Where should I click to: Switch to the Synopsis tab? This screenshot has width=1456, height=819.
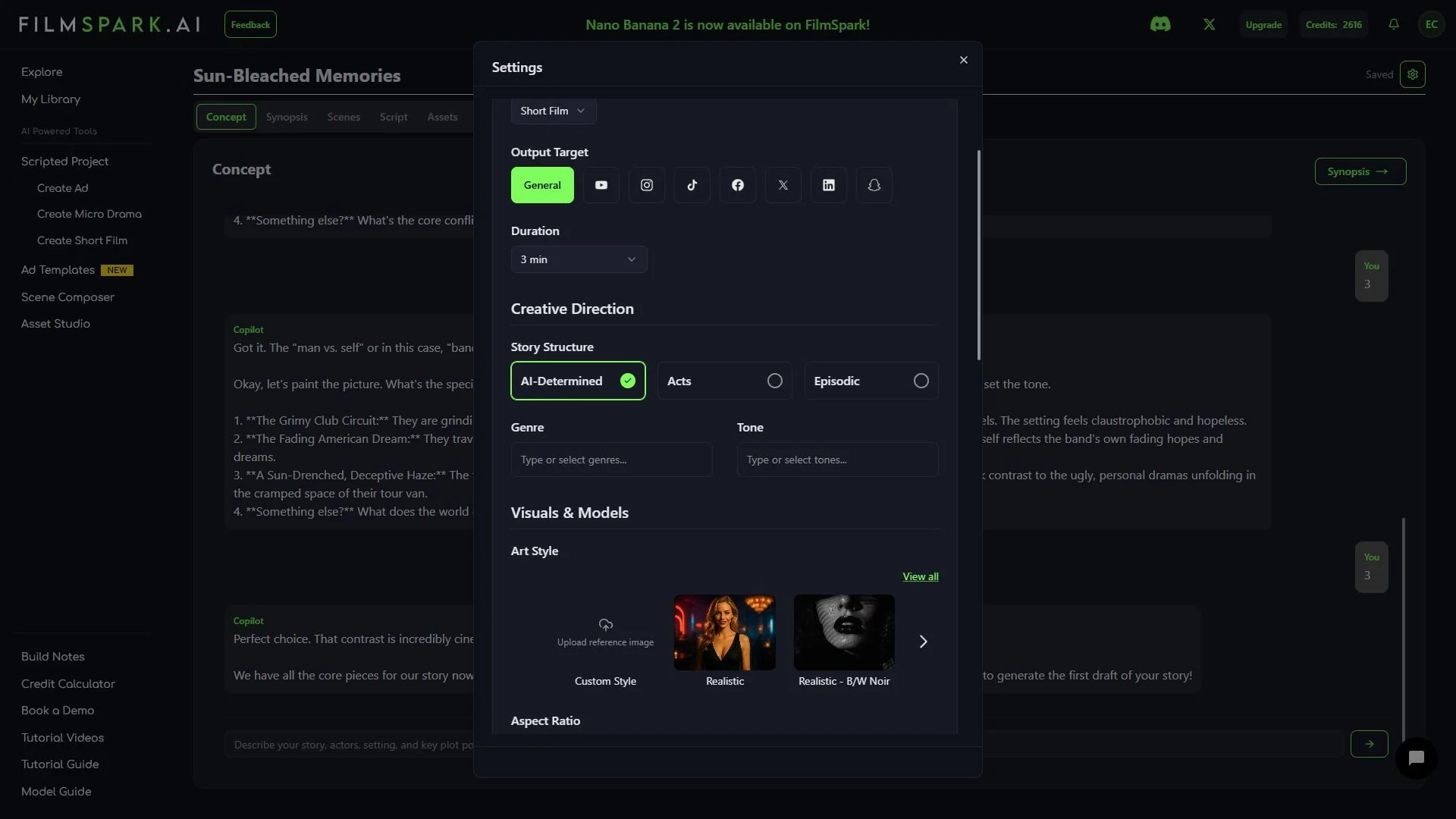click(287, 117)
